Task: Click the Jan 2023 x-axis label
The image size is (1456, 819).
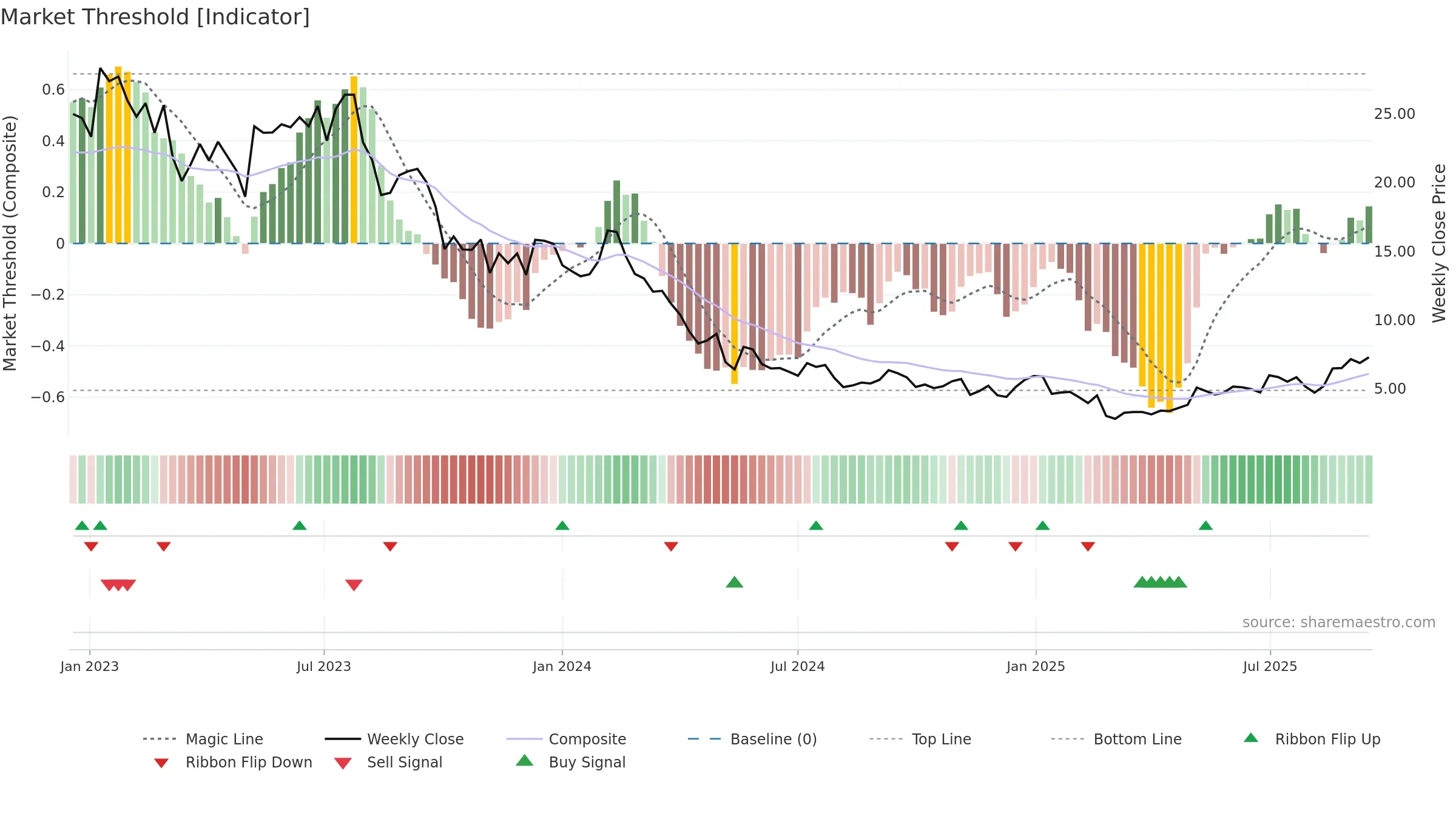Action: pyautogui.click(x=90, y=666)
